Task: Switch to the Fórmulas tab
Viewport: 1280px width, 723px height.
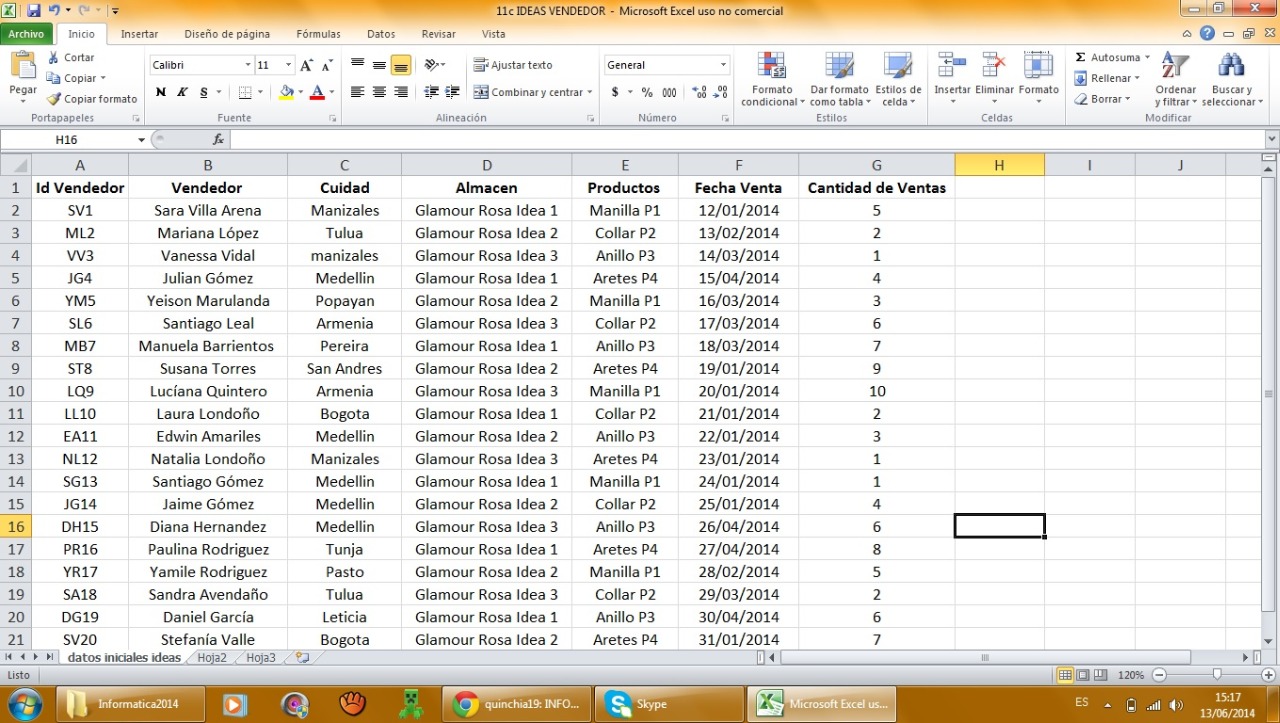Action: pos(318,34)
